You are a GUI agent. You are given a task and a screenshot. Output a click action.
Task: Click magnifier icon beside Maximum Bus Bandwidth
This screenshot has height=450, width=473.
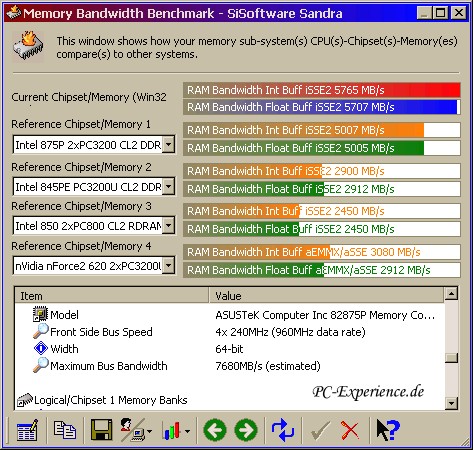(41, 365)
